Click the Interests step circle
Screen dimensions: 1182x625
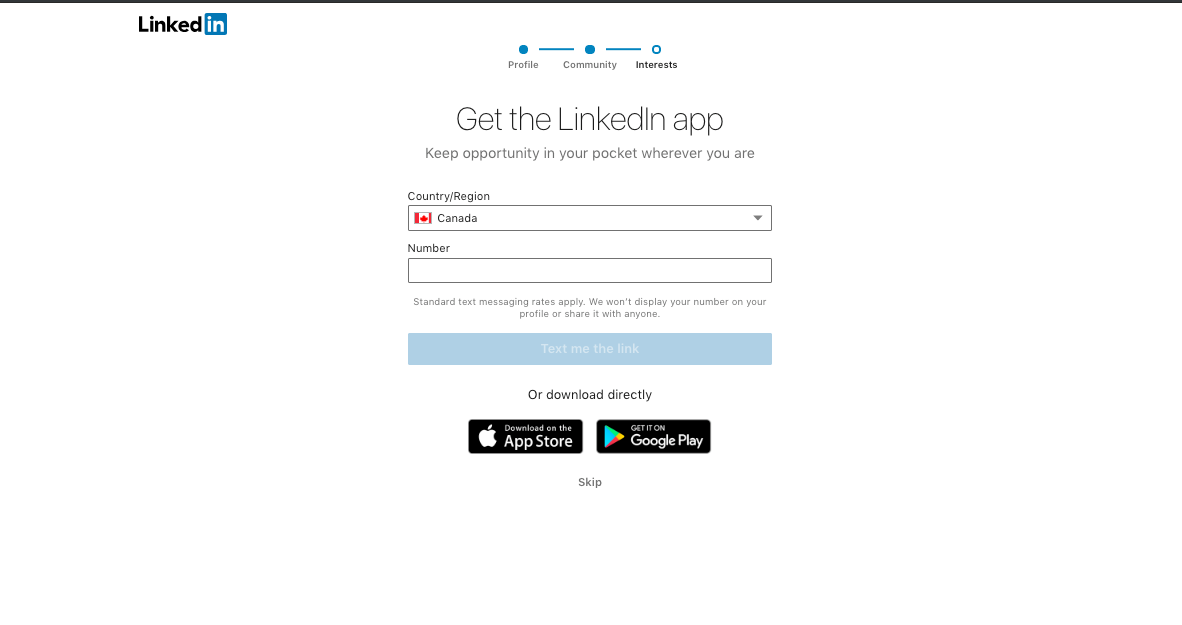[657, 50]
